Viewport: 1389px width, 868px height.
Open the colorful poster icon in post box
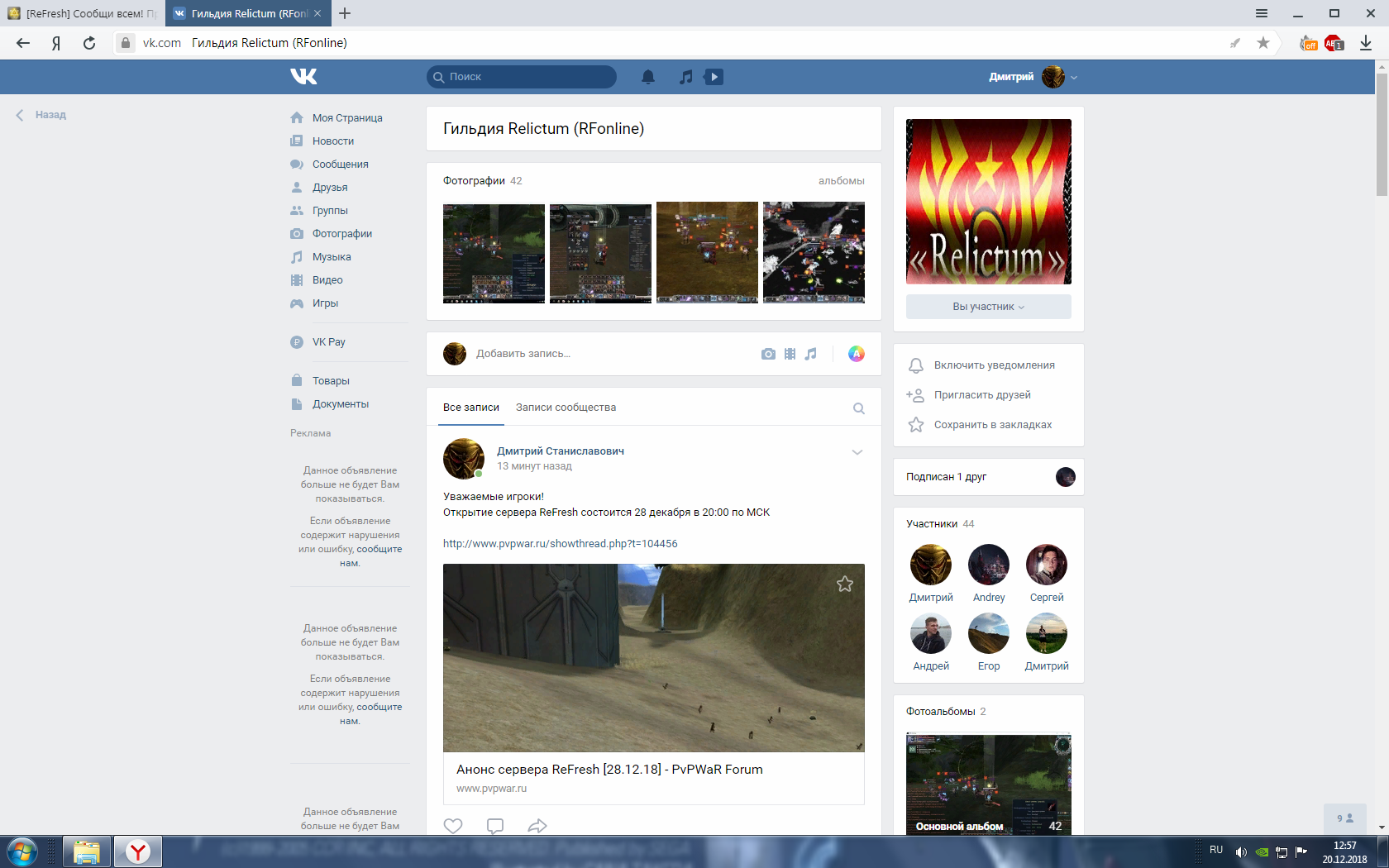pos(857,354)
